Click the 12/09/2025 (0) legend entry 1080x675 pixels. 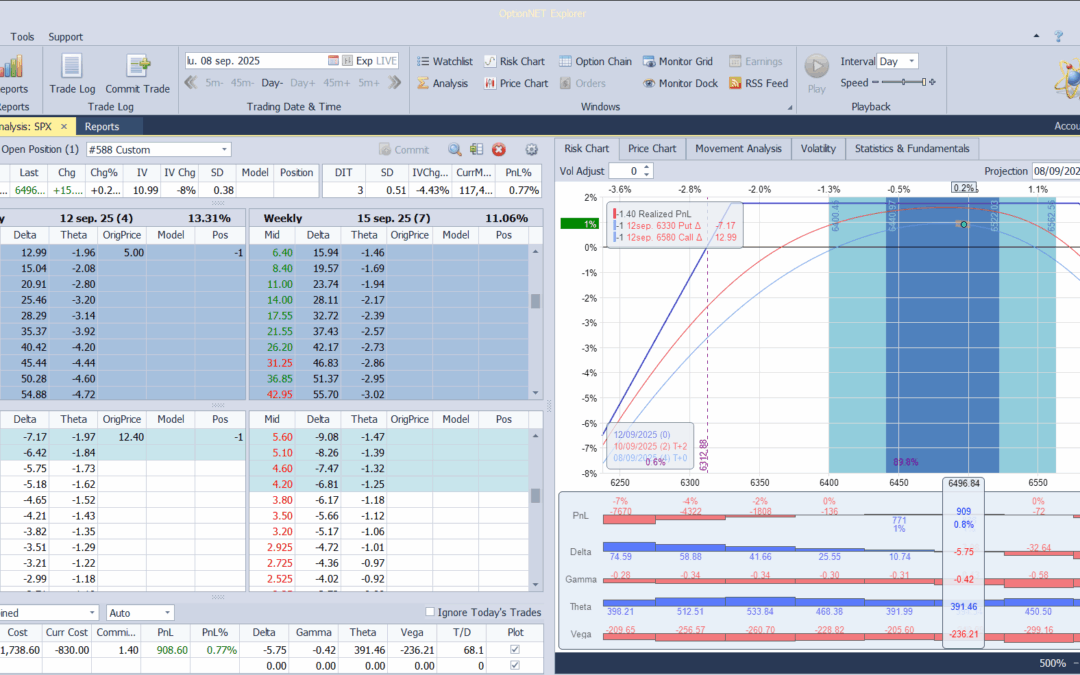click(x=641, y=435)
